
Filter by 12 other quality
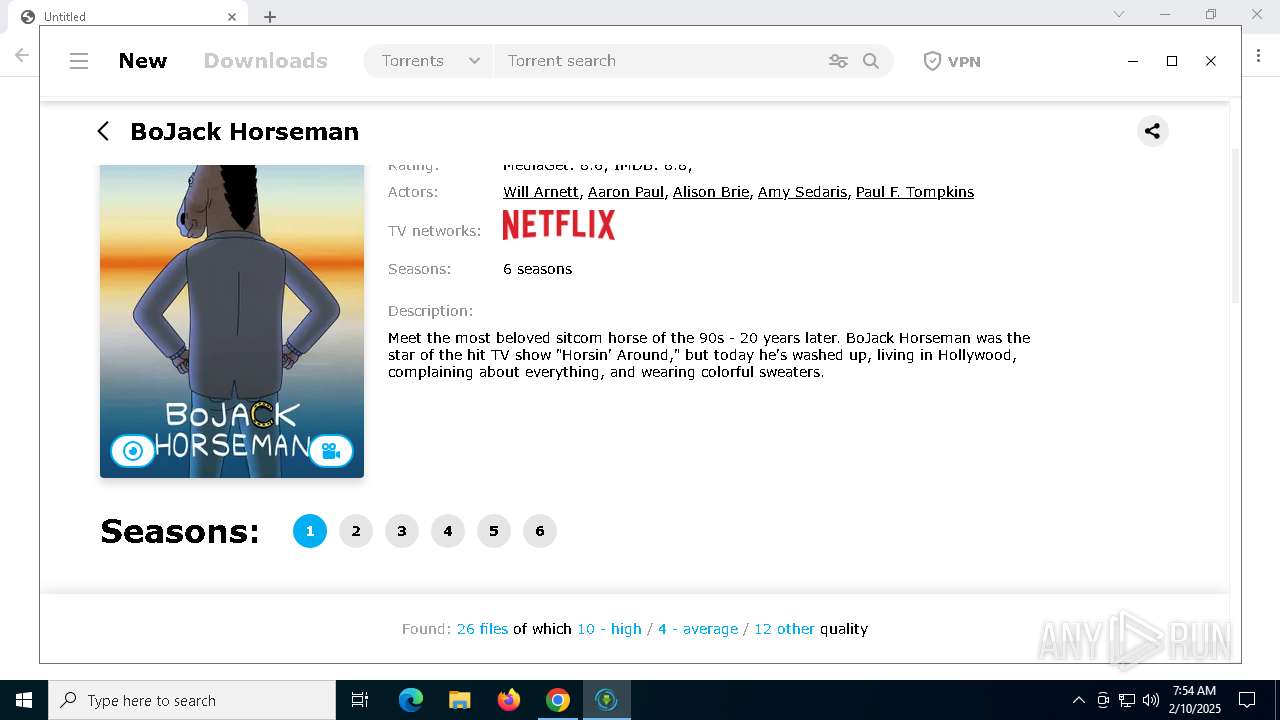click(784, 629)
